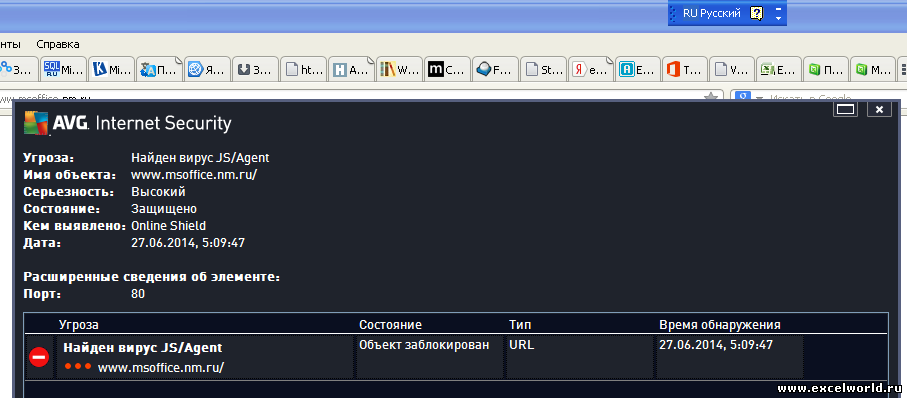The width and height of the screenshot is (907, 398).
Task: Click the AVG logo icon
Action: point(36,123)
